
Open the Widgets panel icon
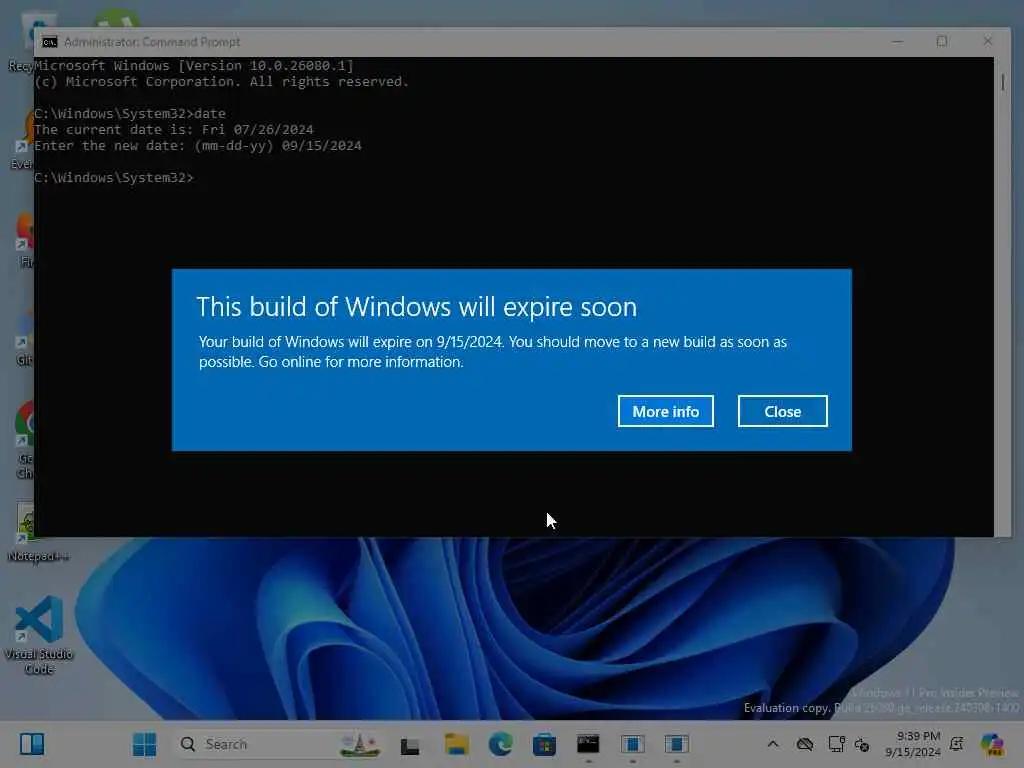click(x=32, y=744)
